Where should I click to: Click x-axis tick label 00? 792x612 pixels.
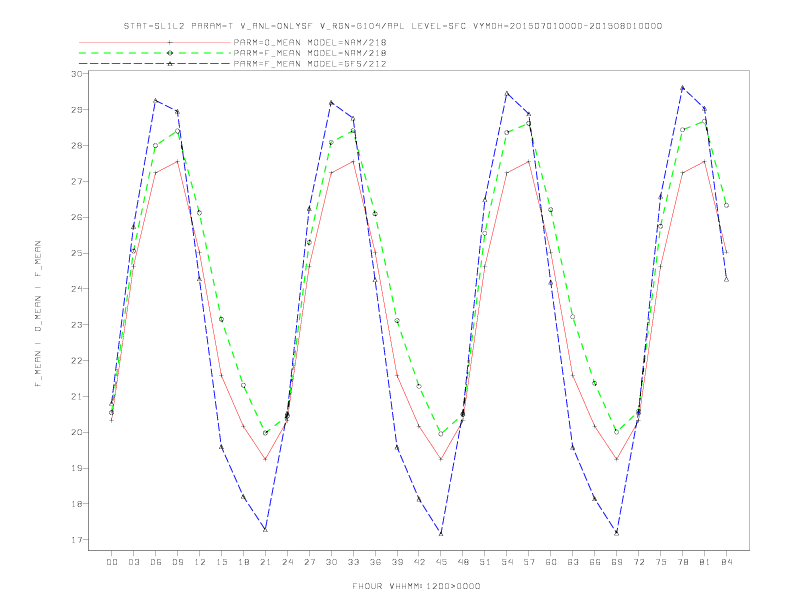coord(112,562)
